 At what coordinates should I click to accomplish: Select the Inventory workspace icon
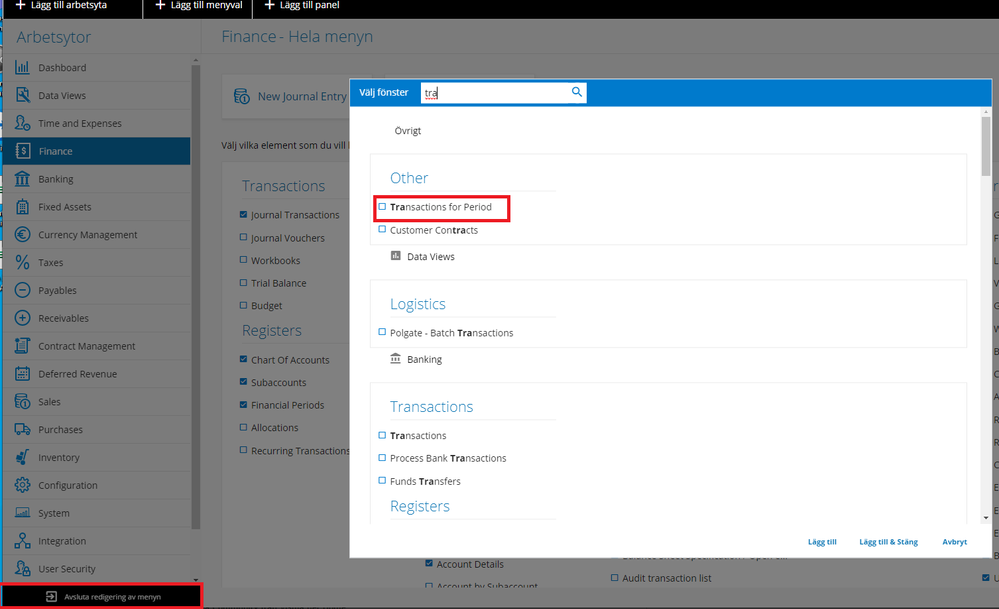[22, 457]
